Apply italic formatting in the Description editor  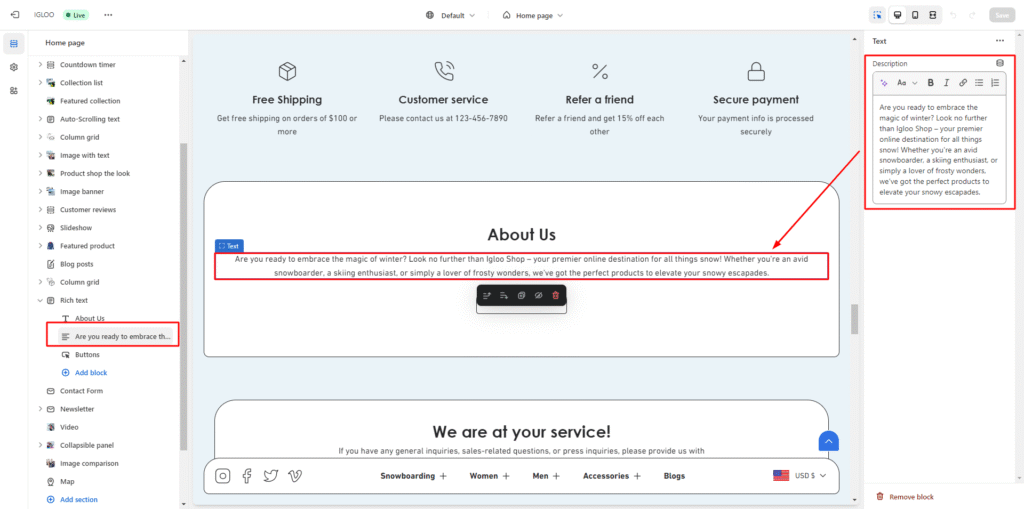tap(946, 83)
